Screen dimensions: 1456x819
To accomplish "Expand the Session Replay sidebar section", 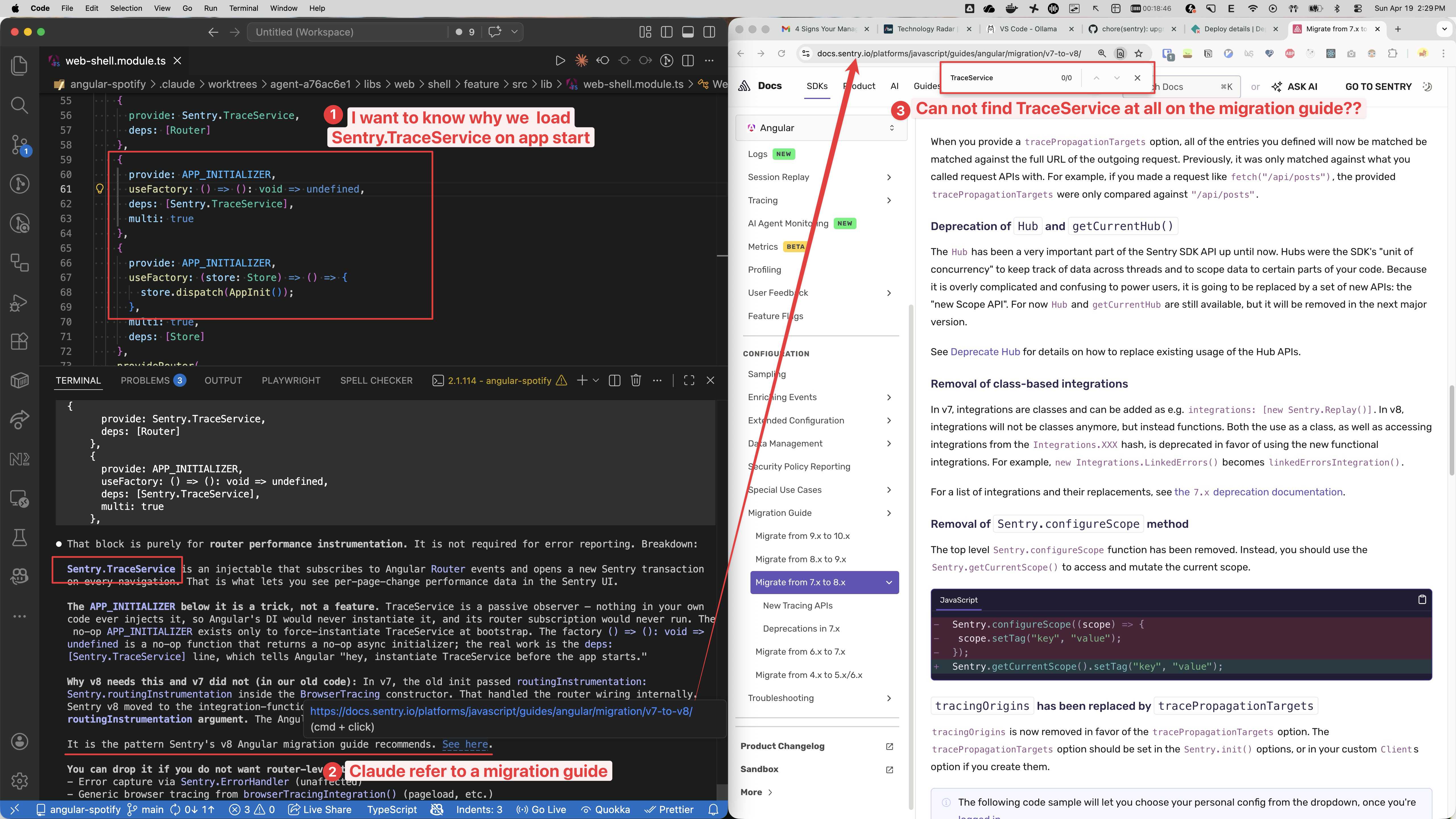I will pos(888,177).
